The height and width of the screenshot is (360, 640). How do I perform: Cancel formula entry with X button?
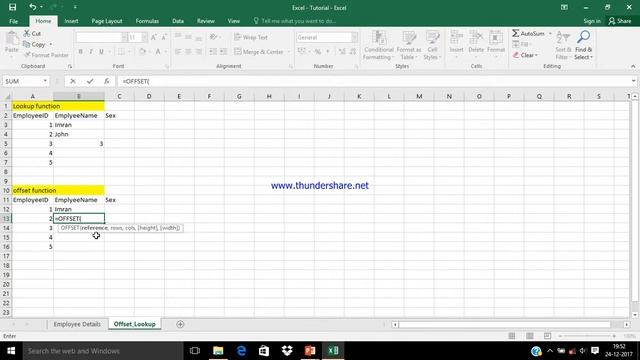point(73,81)
